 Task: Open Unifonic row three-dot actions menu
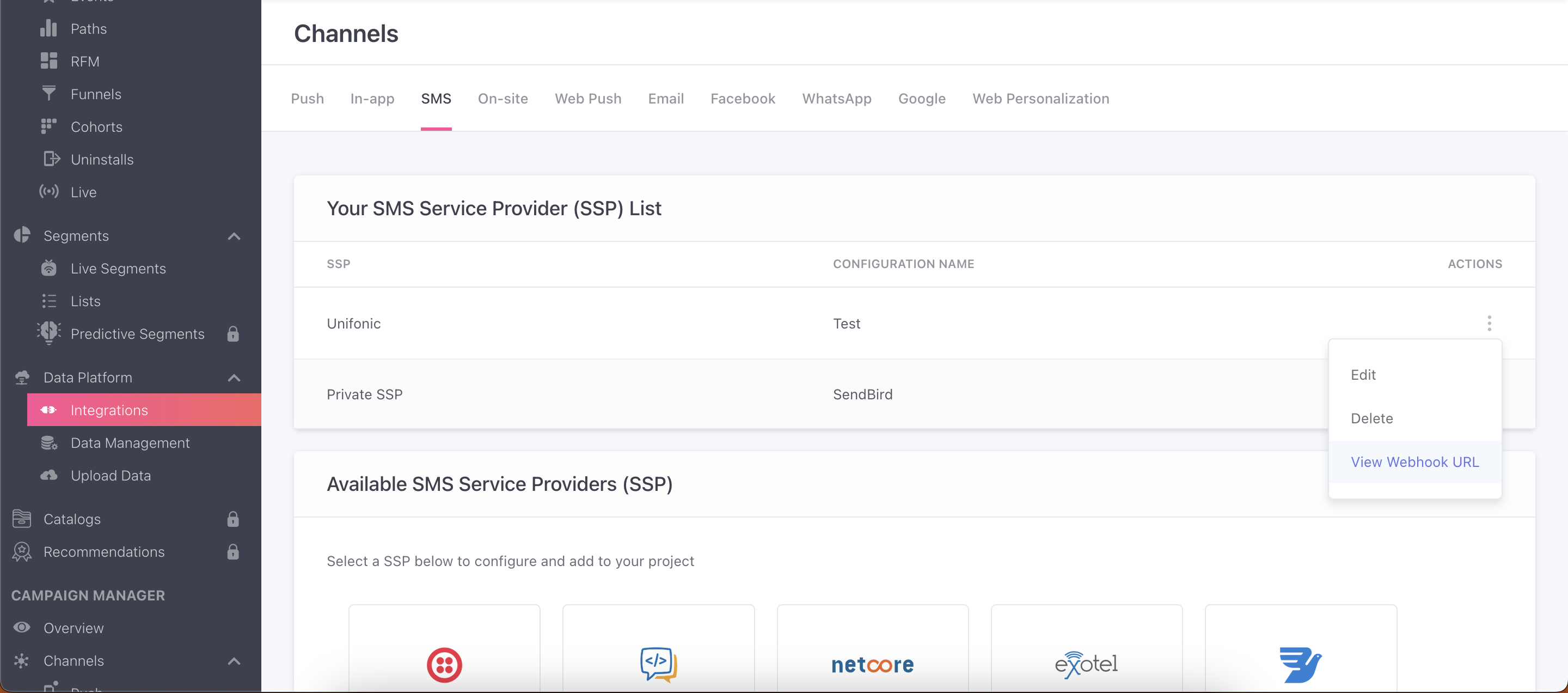coord(1489,324)
